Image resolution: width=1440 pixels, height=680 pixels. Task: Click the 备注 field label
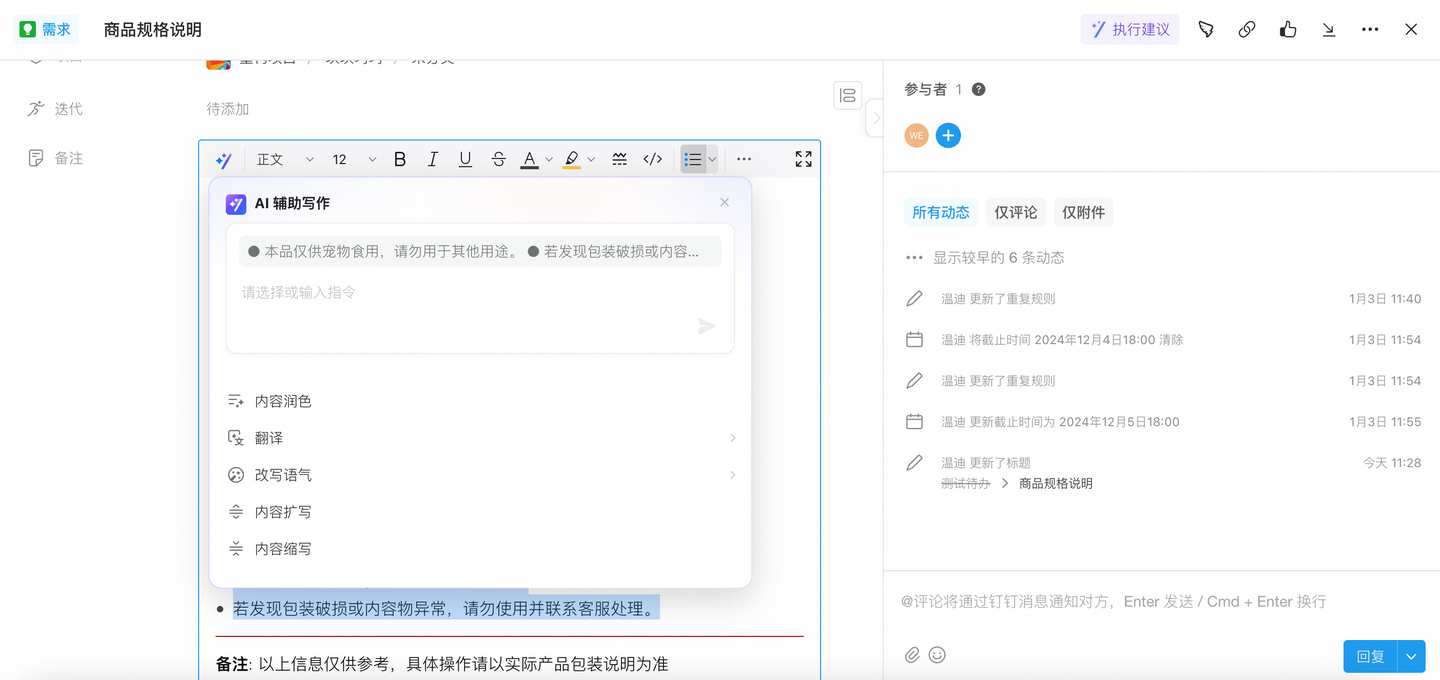[x=68, y=158]
